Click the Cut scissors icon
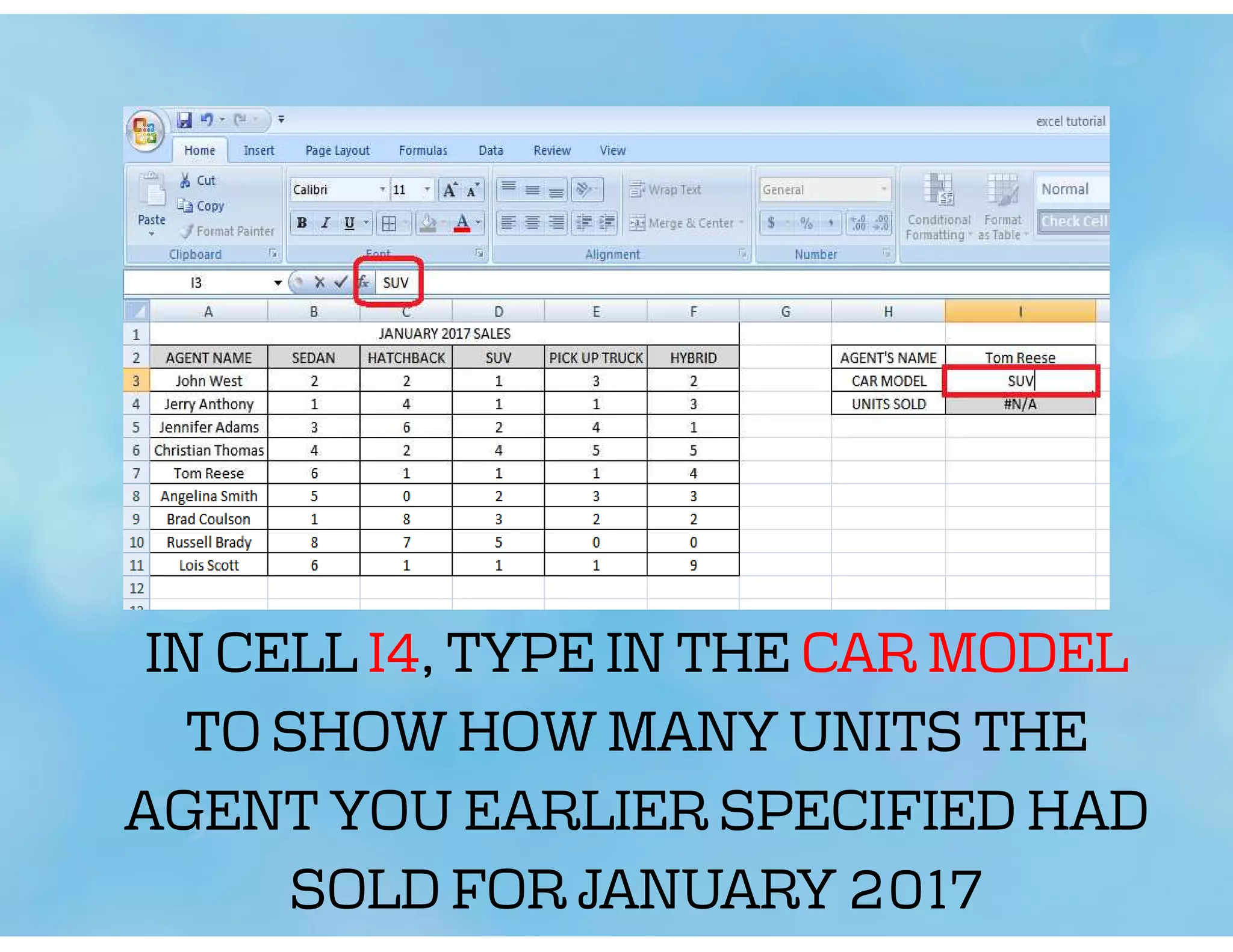 tap(185, 181)
